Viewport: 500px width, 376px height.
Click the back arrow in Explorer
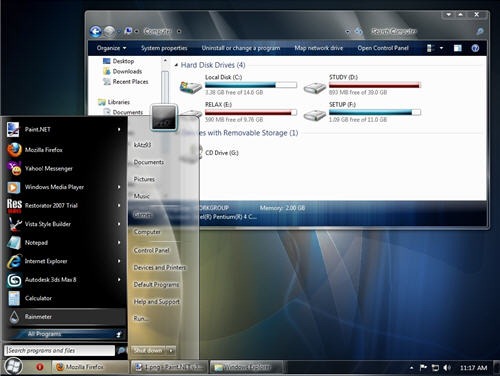96,31
